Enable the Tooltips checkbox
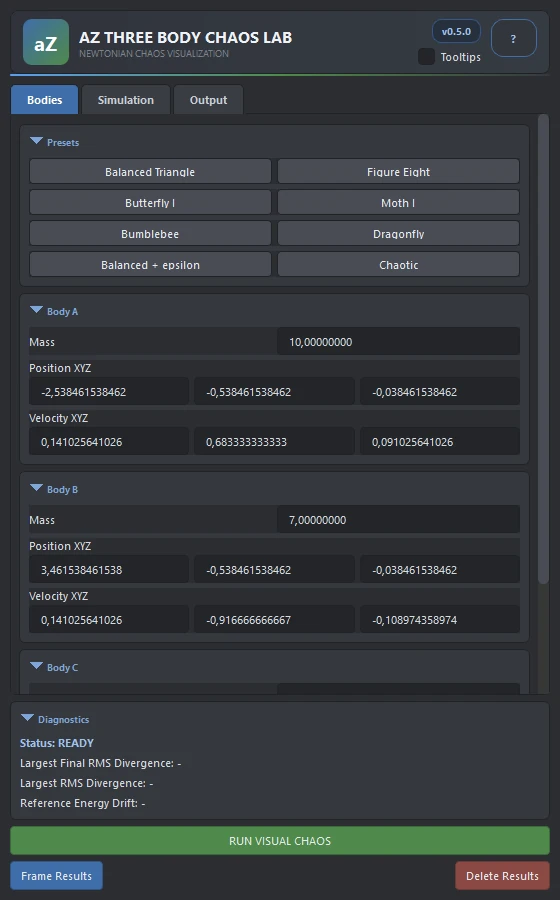The height and width of the screenshot is (900, 560). [426, 57]
